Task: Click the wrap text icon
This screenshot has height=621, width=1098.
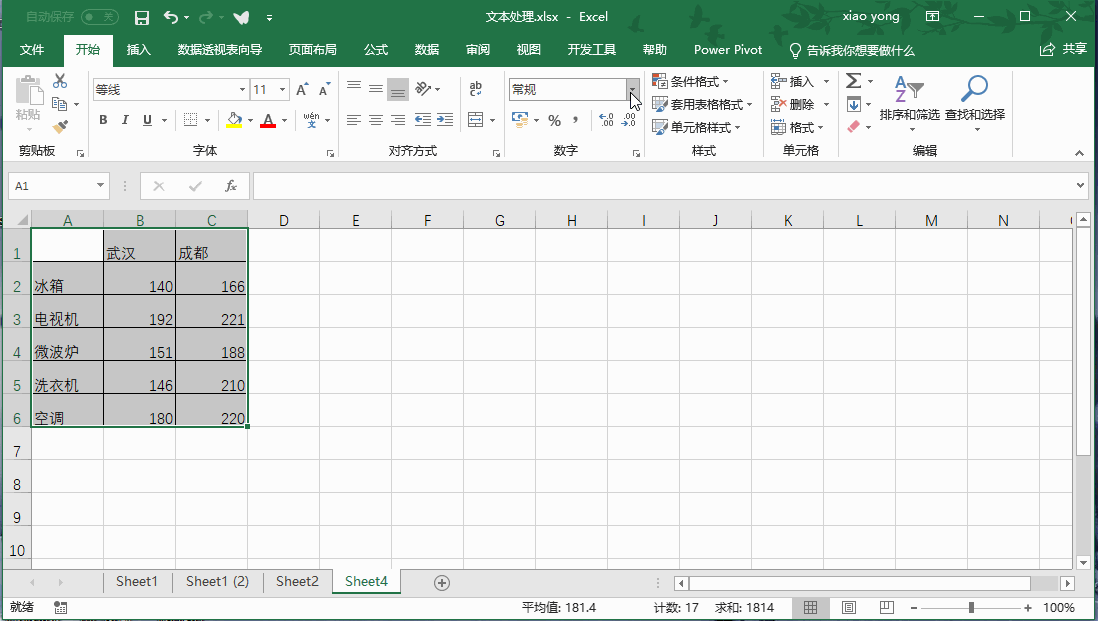Action: coord(476,88)
